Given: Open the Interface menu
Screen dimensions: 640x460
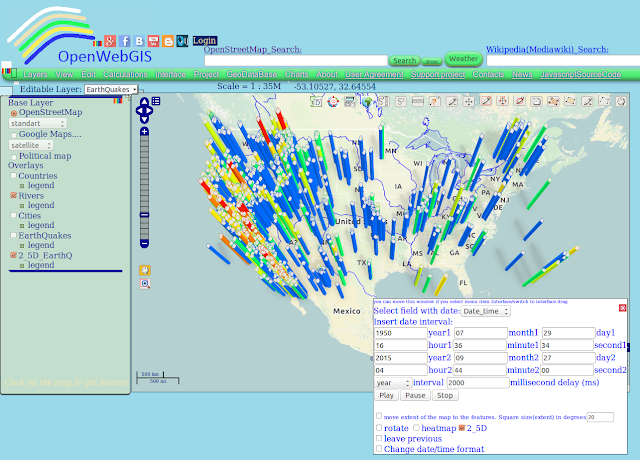Looking at the screenshot, I should pyautogui.click(x=170, y=74).
